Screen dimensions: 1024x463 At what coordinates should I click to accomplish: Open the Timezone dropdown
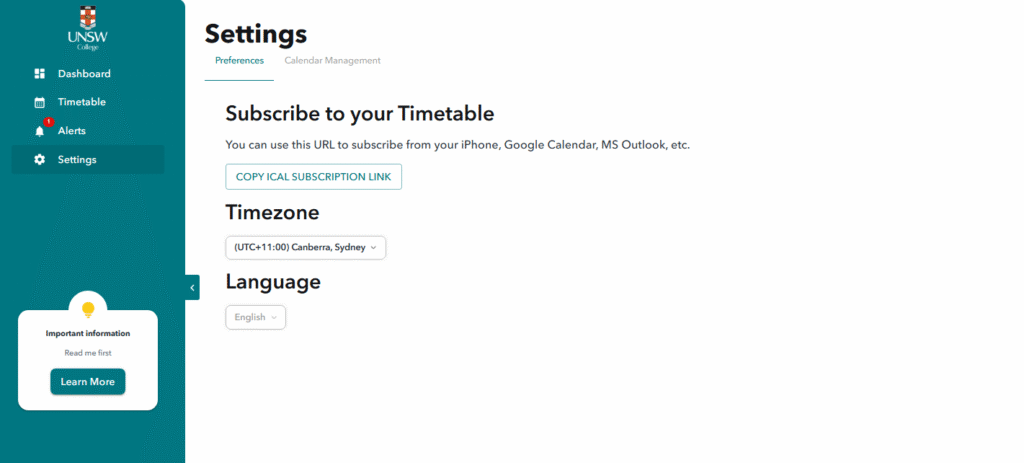(305, 248)
